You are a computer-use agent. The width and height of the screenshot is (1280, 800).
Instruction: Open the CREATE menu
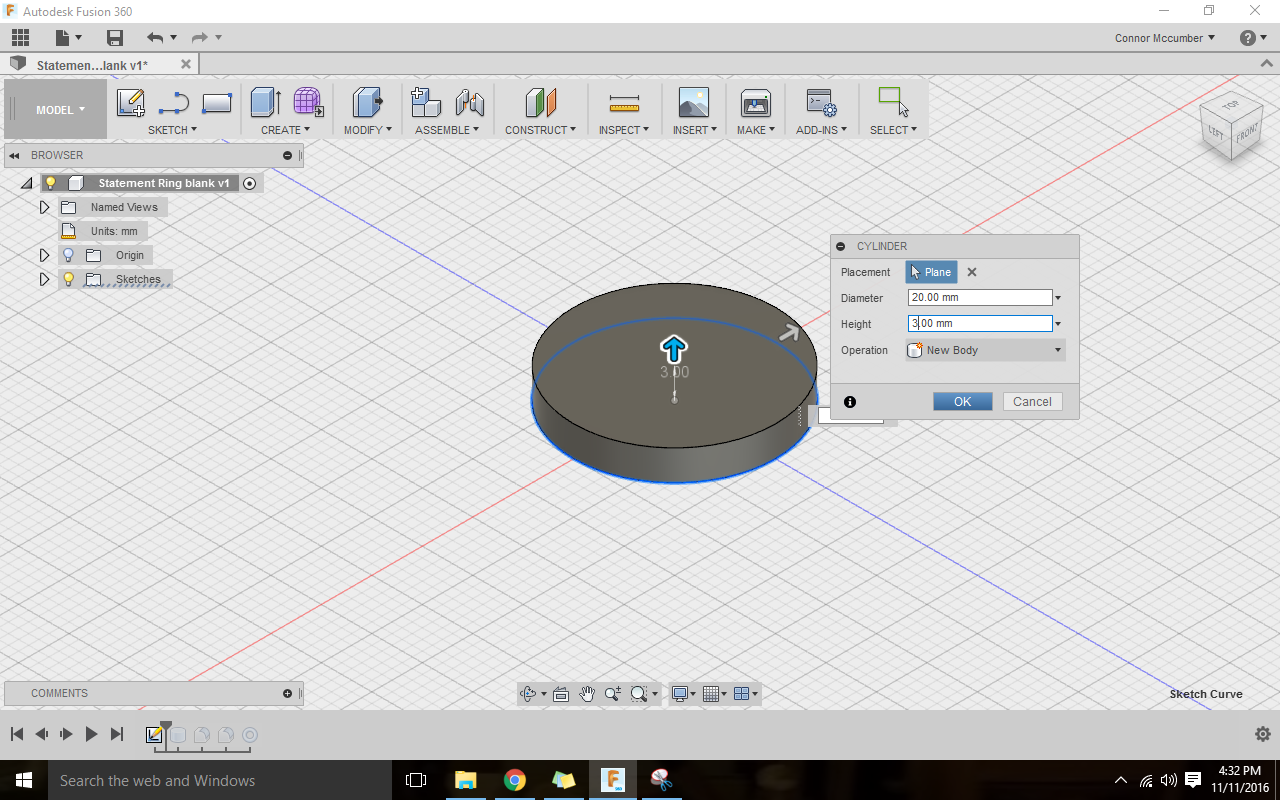(x=285, y=130)
